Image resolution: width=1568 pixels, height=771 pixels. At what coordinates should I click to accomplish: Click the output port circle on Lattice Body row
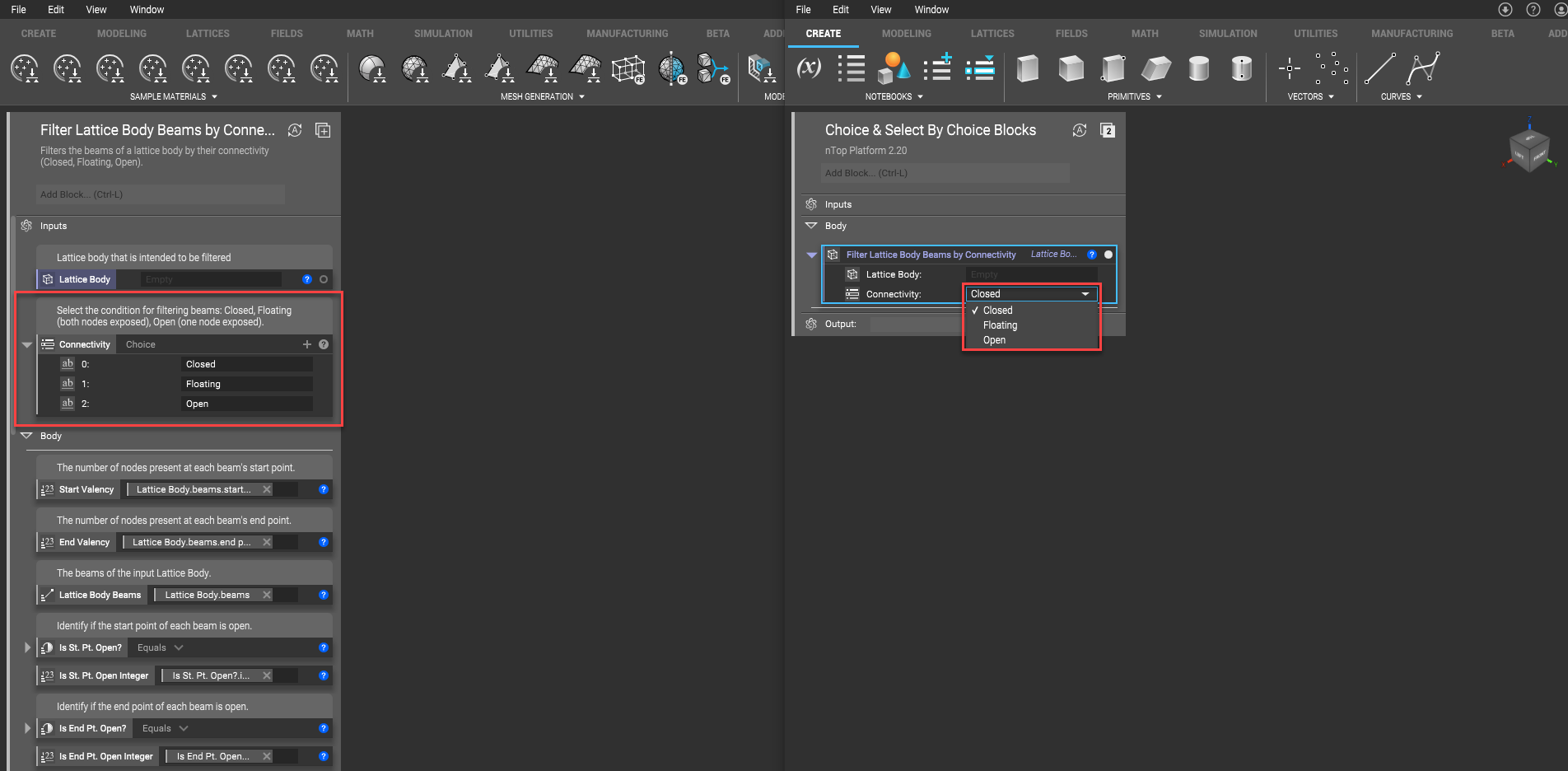coord(324,279)
